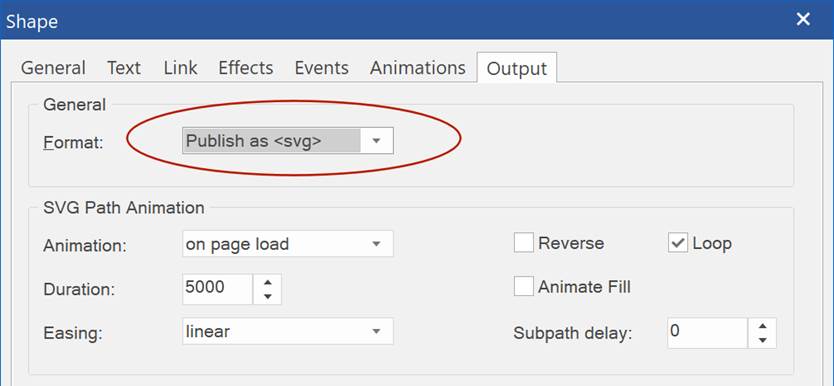Increase Duration with up arrow
This screenshot has width=834, height=386.
268,282
